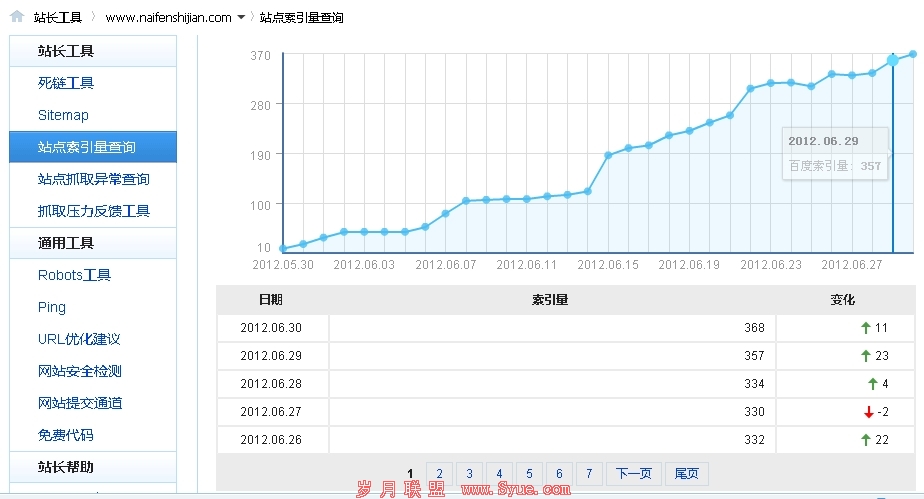Click green up arrow beside 22
This screenshot has width=924, height=499.
[x=866, y=439]
